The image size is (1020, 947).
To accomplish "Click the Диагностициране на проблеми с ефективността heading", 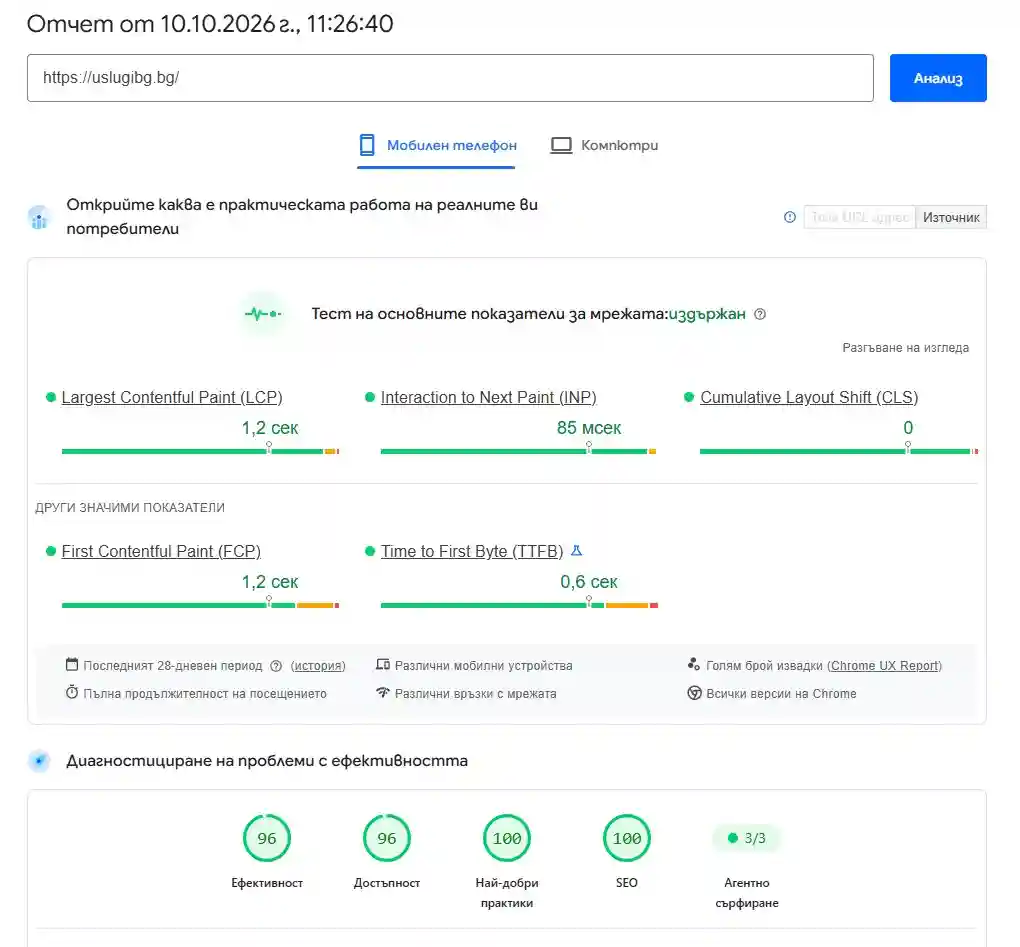I will 267,761.
